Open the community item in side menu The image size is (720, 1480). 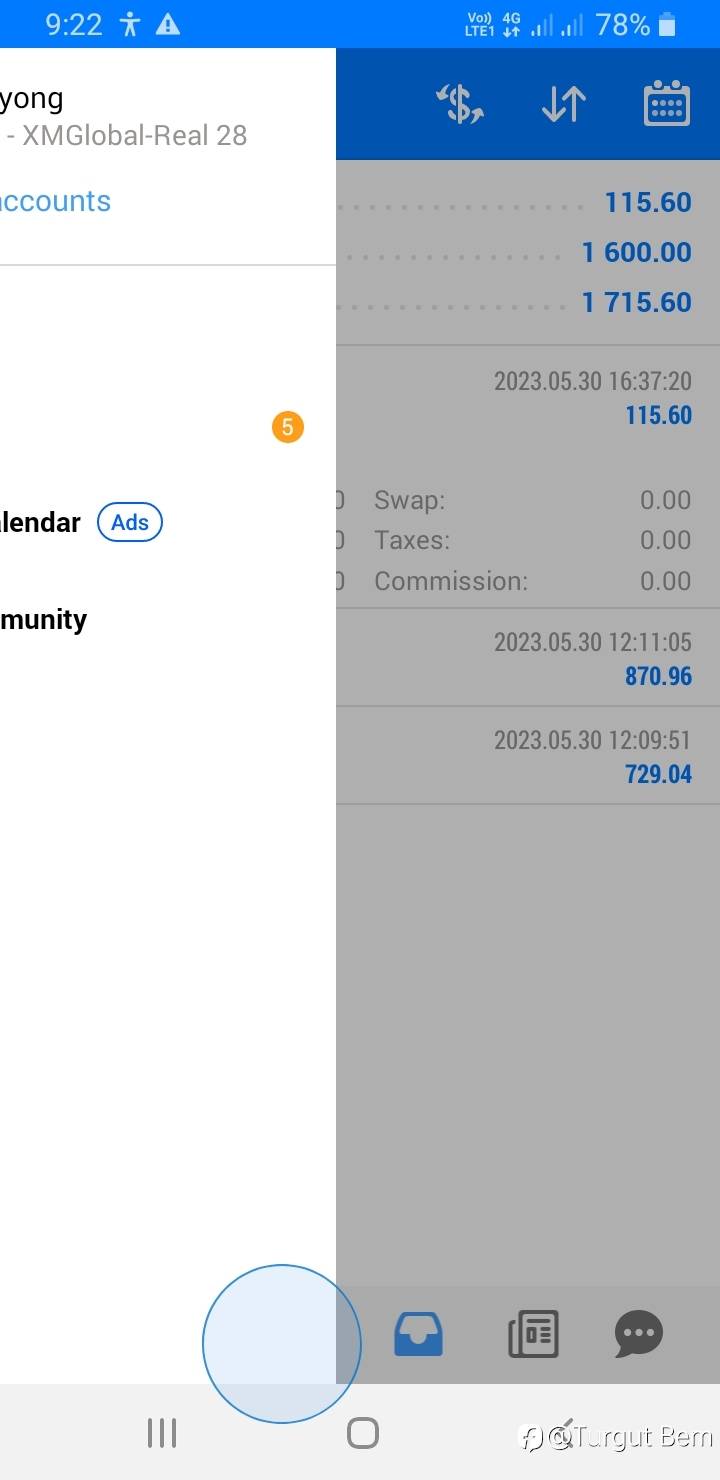tap(44, 620)
